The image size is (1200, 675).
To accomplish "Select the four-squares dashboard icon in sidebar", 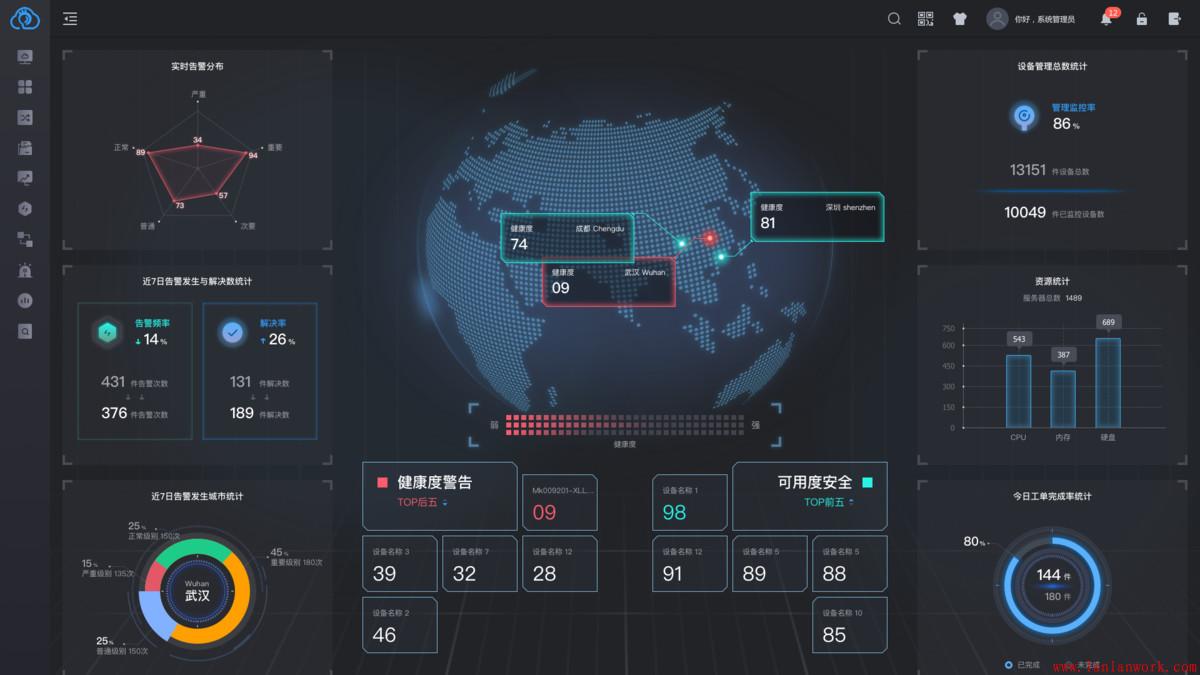I will pos(25,87).
